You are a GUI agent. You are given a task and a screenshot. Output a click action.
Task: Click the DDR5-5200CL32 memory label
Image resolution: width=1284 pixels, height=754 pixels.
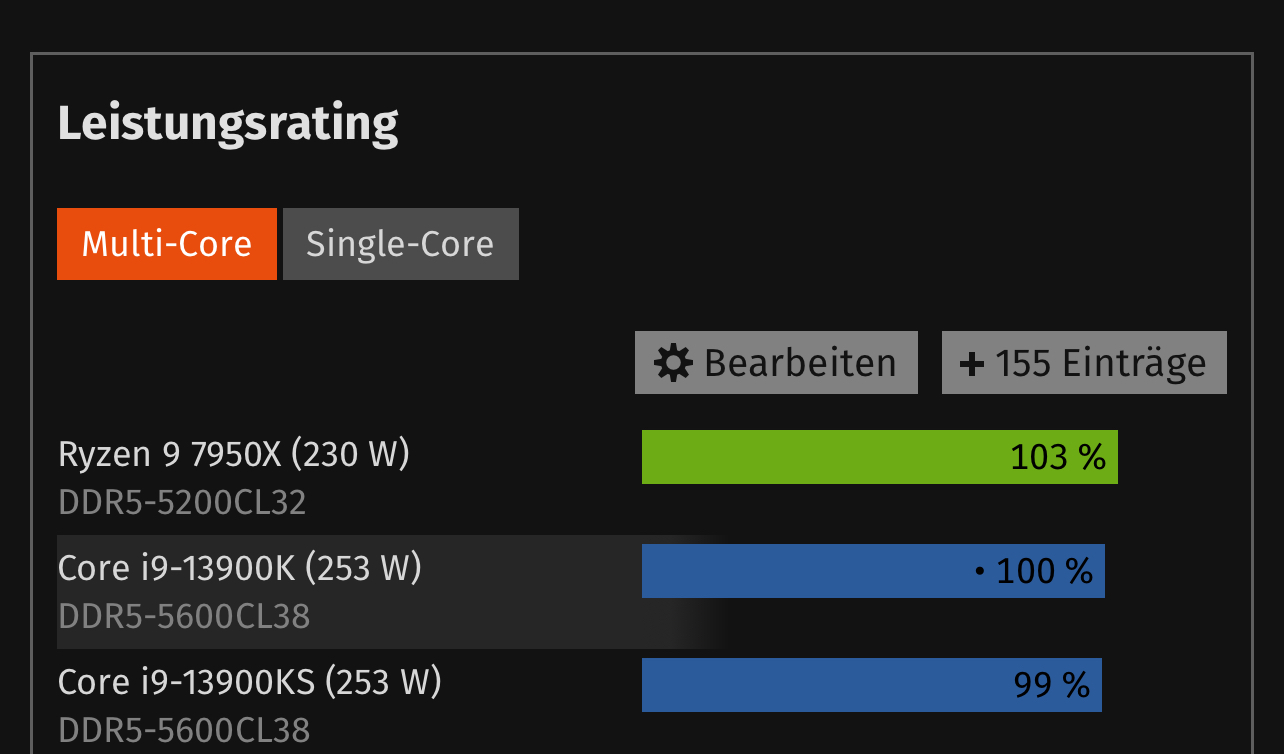(x=182, y=503)
